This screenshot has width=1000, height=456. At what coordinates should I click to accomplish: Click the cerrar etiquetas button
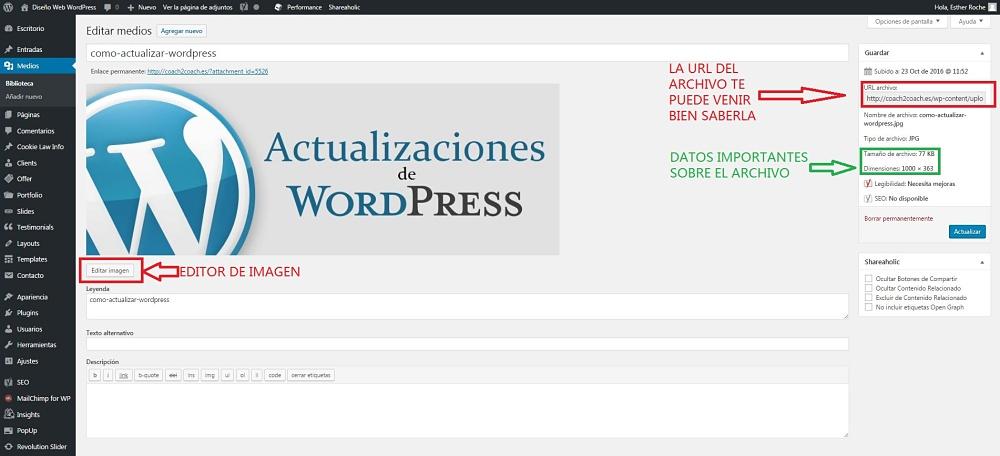click(311, 376)
